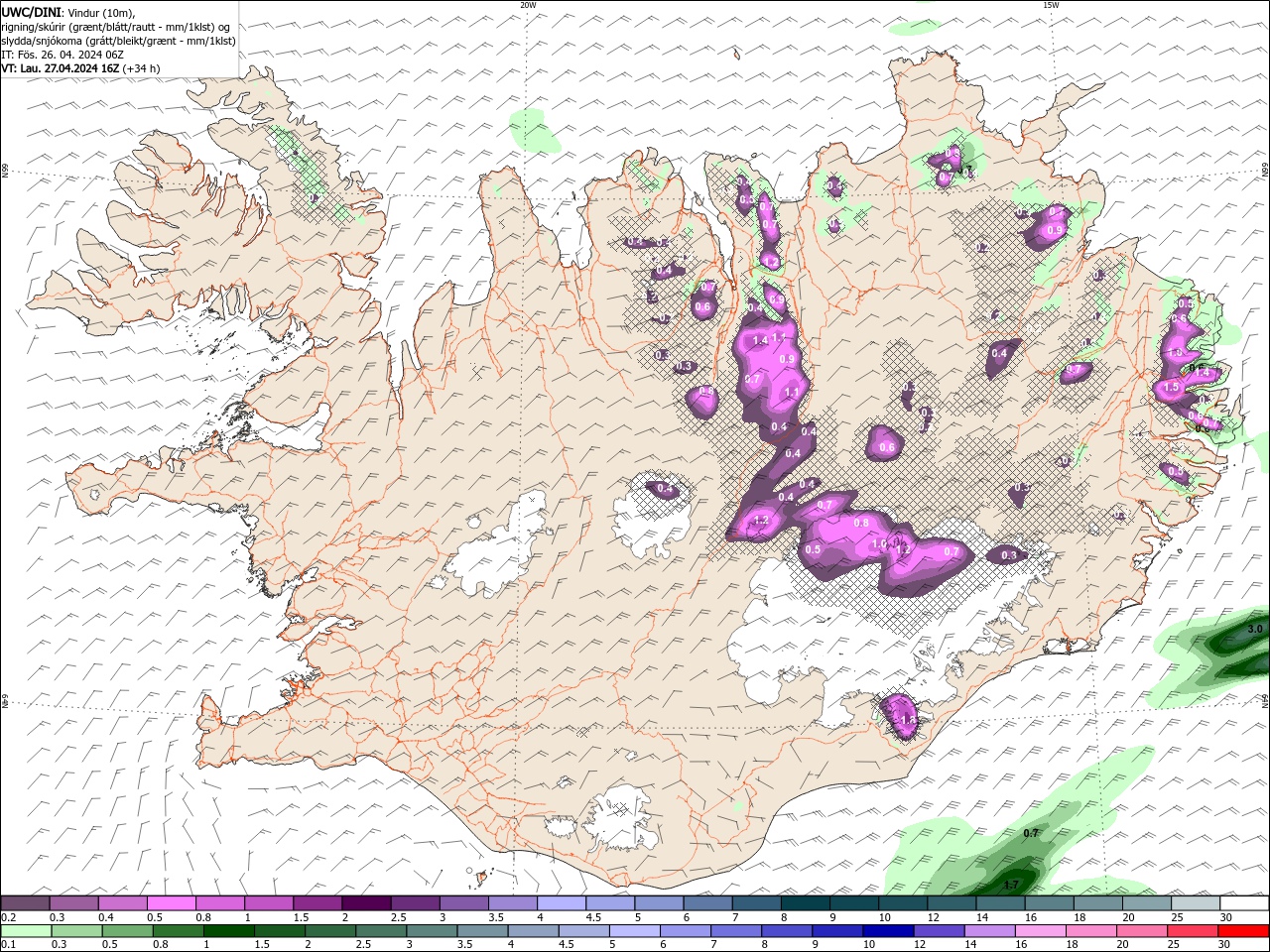The height and width of the screenshot is (952, 1270).
Task: Click the 'UWC/DINI' title text
Action: coord(30,11)
